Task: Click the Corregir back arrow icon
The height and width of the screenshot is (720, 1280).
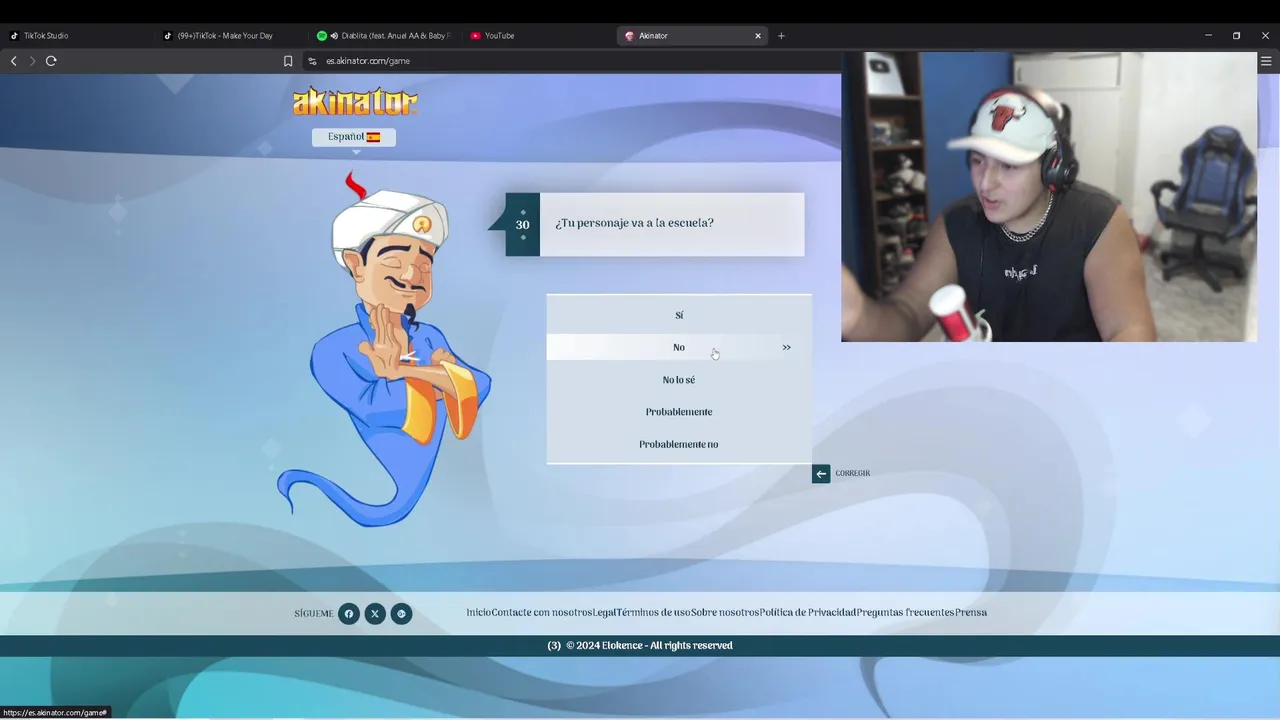Action: (821, 473)
